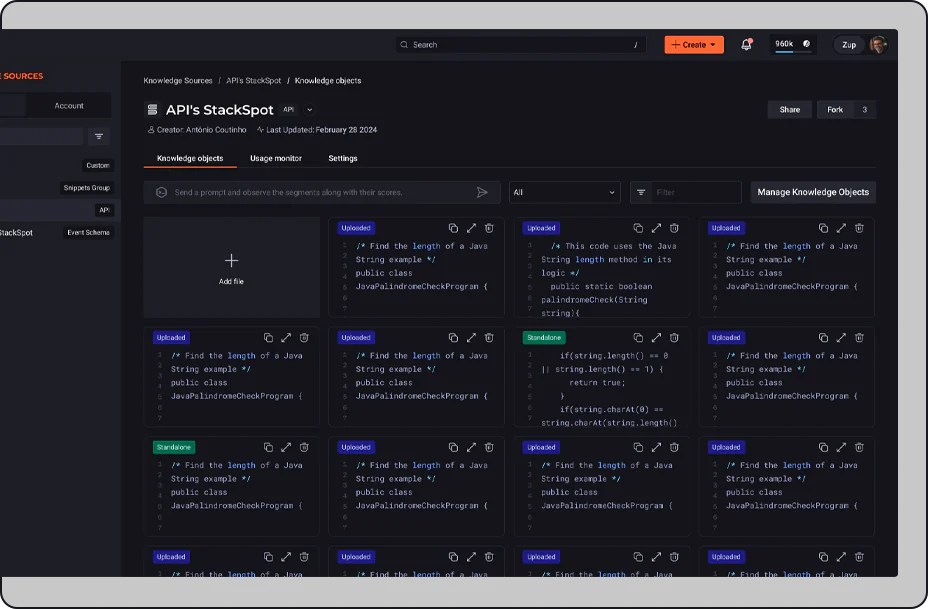Focus the 'Send a prompt' input field

tap(322, 192)
